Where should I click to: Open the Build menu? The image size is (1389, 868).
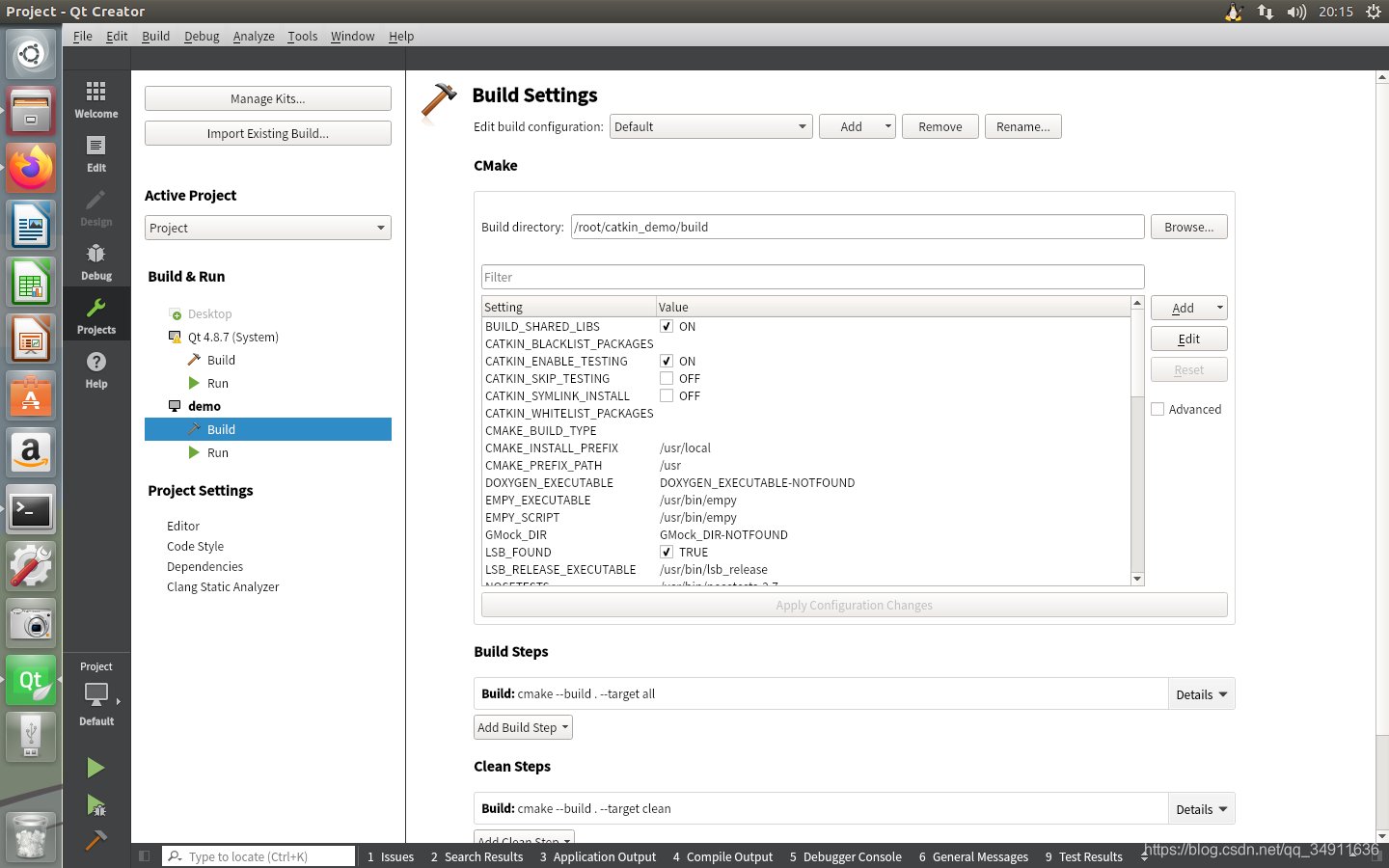tap(155, 36)
